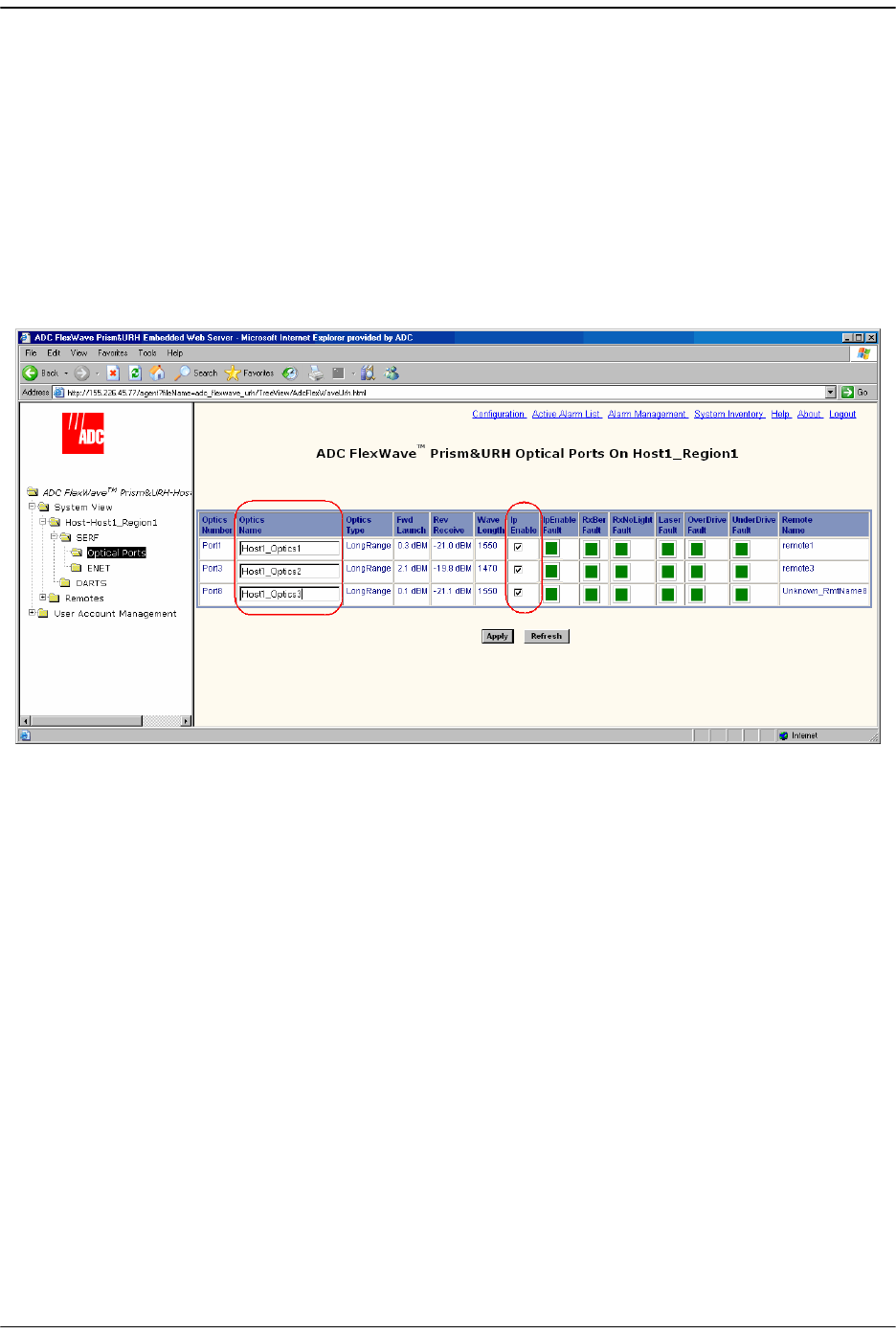Open the address bar dropdown arrow
The width and height of the screenshot is (896, 1334).
pos(830,393)
